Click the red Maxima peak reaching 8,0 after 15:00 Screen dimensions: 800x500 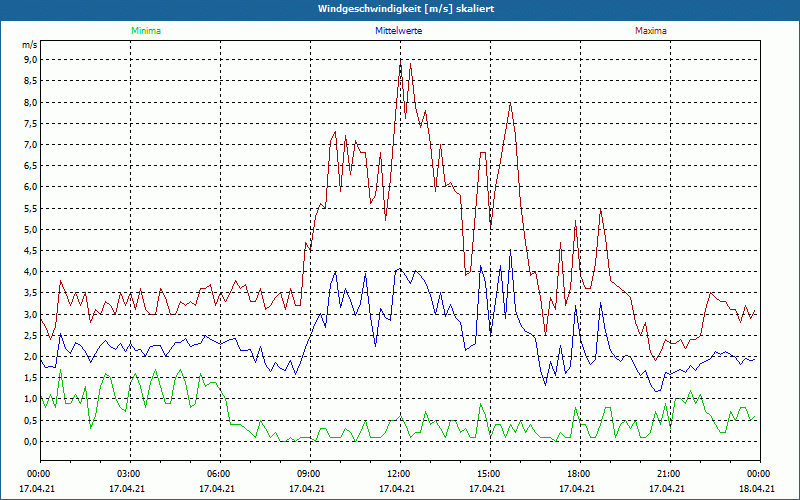(x=510, y=103)
